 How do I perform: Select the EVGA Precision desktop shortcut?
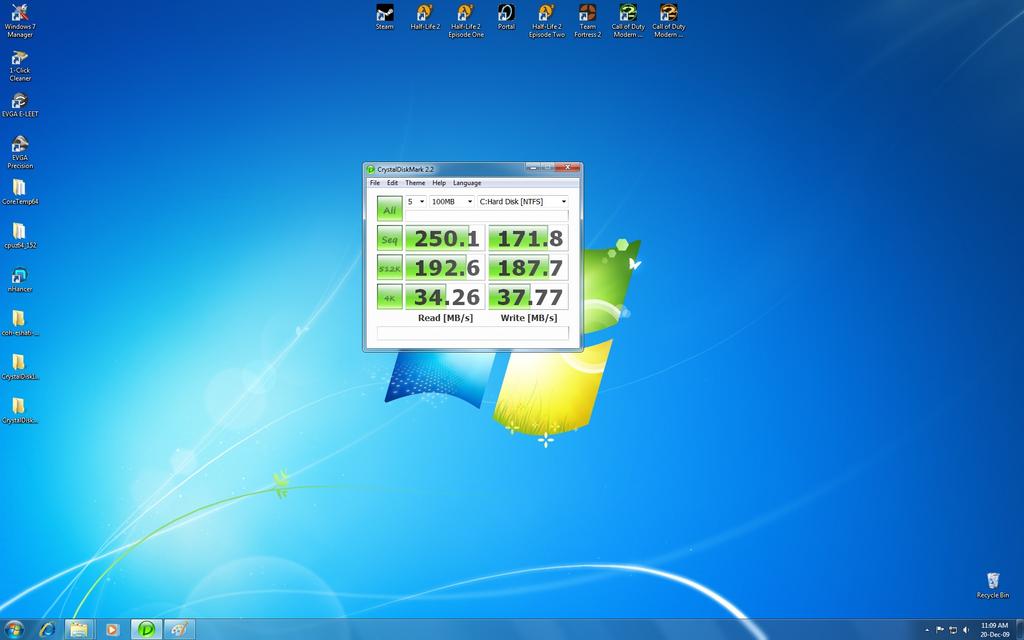(x=20, y=152)
